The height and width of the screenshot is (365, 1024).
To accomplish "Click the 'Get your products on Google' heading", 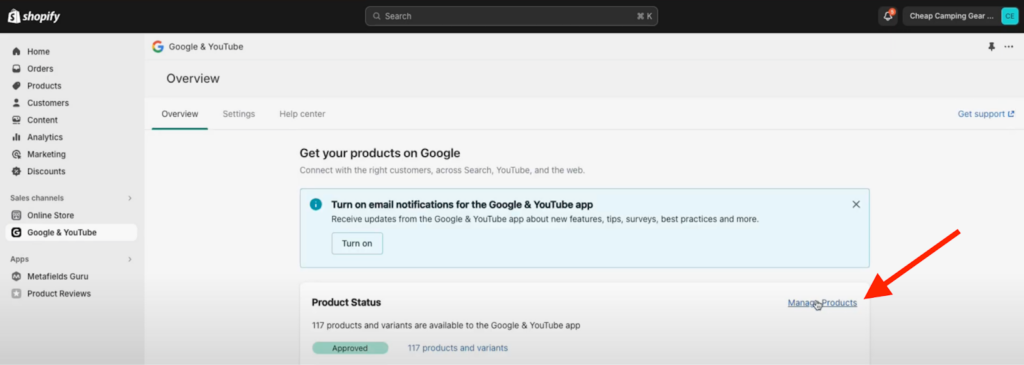I will pos(380,153).
